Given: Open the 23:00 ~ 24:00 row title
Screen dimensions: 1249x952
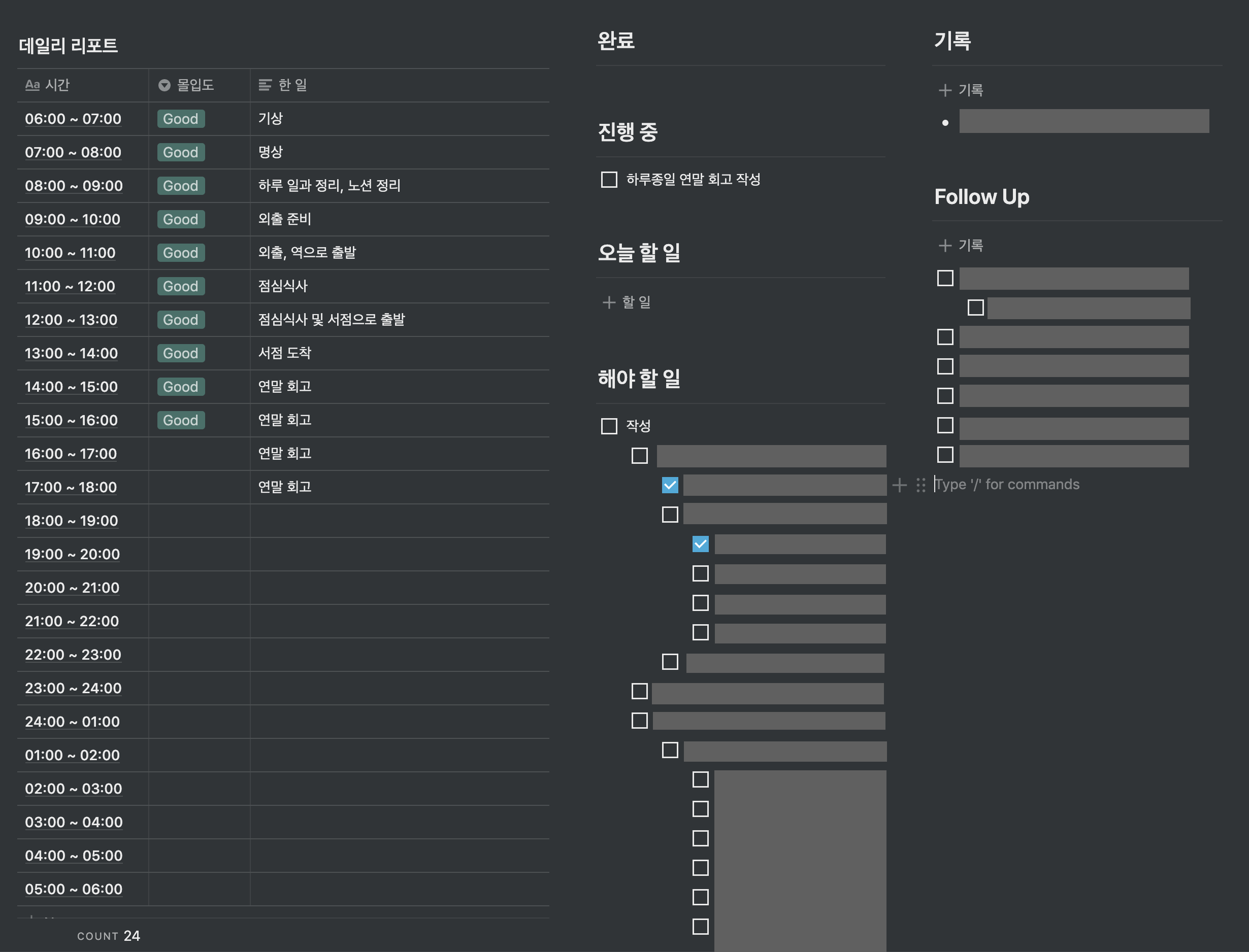Looking at the screenshot, I should coord(73,688).
